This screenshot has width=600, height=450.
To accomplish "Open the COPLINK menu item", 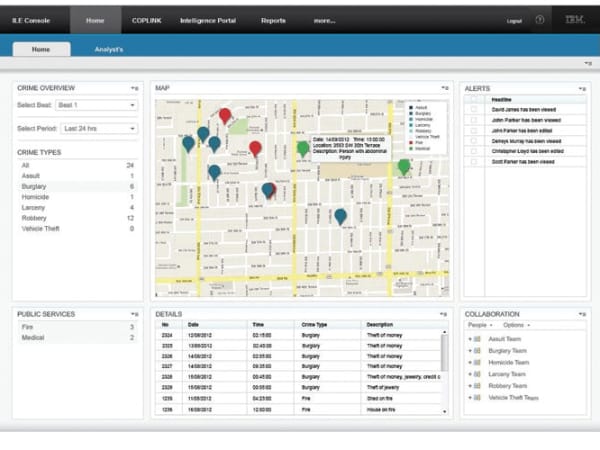I will tap(146, 20).
